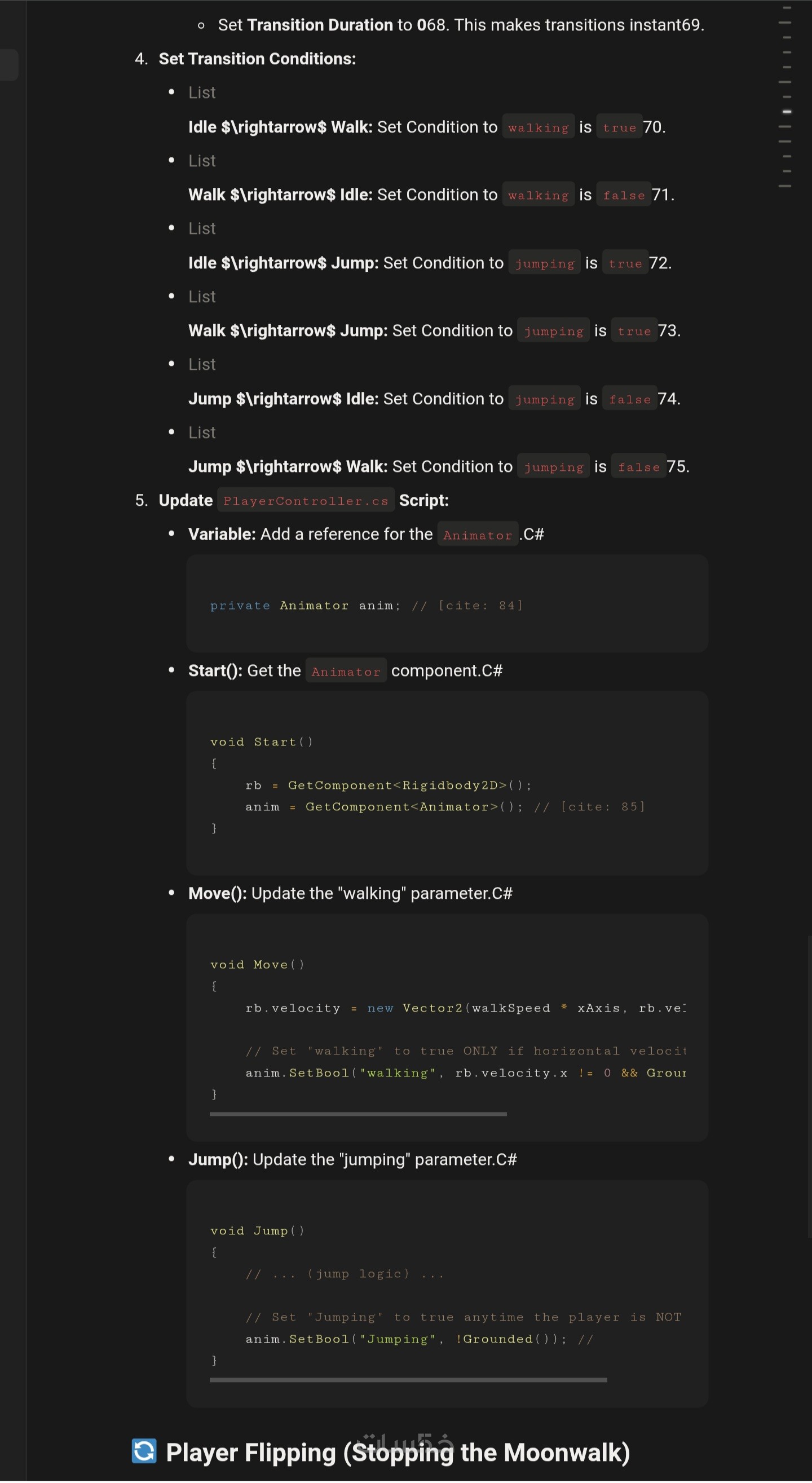Click the Set Transition Conditions heading

coord(257,59)
